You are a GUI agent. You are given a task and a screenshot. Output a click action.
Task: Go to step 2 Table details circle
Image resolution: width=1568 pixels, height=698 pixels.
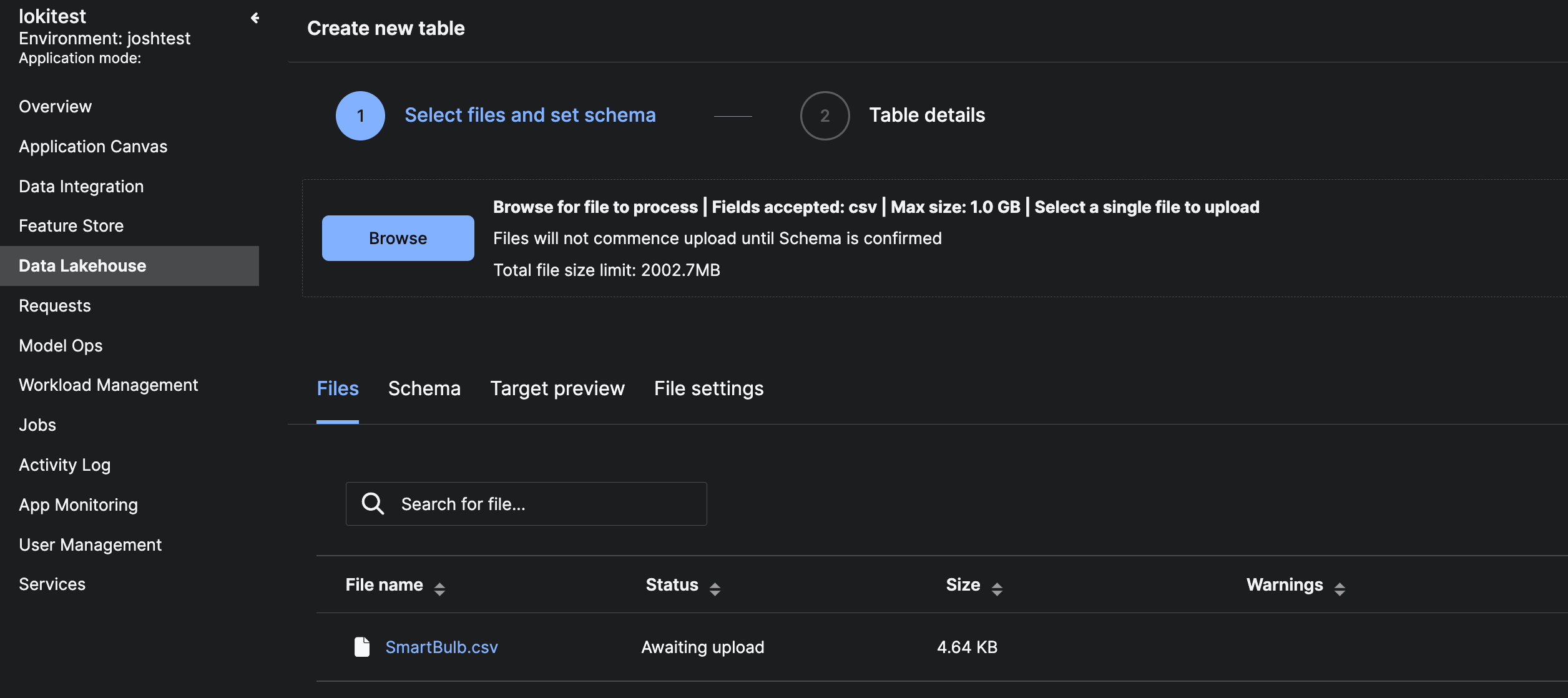click(x=825, y=116)
